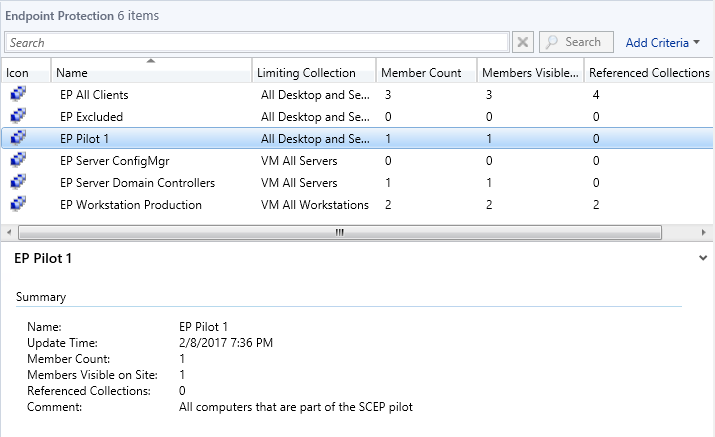Sort by the Member Count column
The width and height of the screenshot is (715, 437).
424,73
